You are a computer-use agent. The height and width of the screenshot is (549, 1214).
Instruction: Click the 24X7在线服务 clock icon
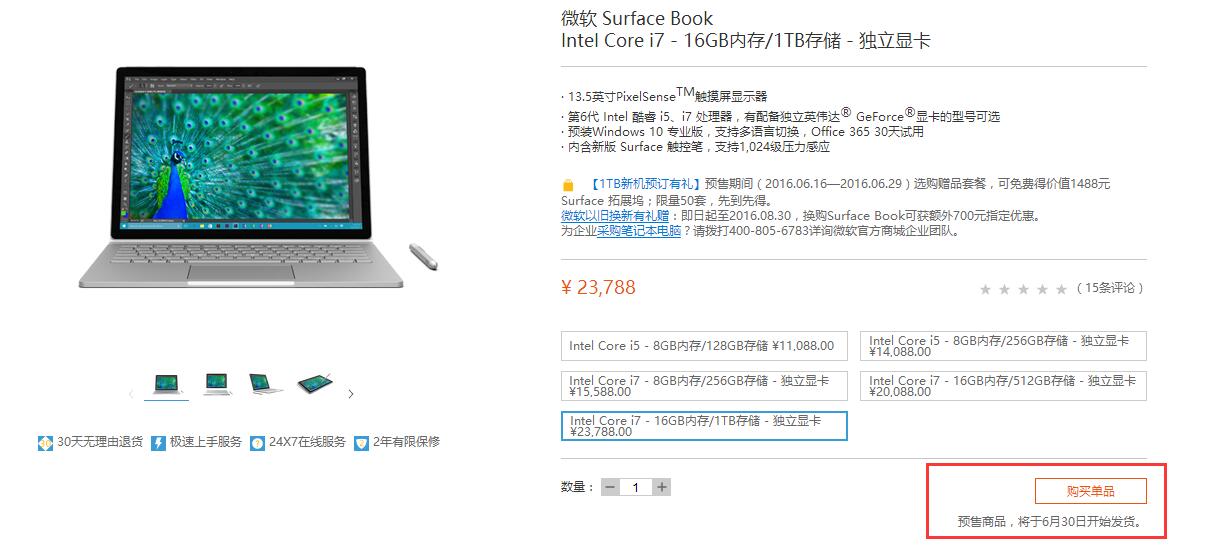coord(257,442)
